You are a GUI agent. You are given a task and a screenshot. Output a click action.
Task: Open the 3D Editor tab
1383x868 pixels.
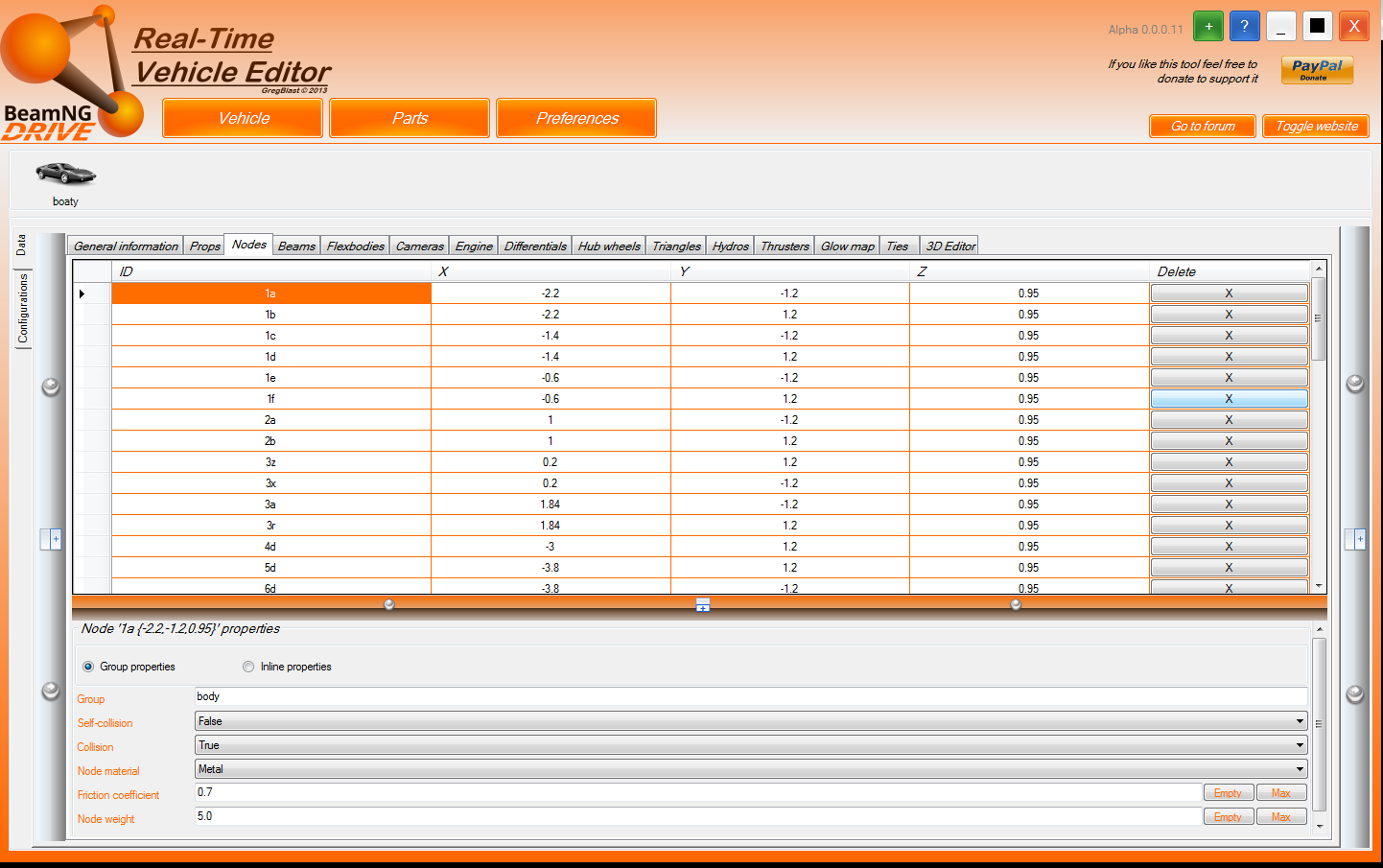(949, 246)
